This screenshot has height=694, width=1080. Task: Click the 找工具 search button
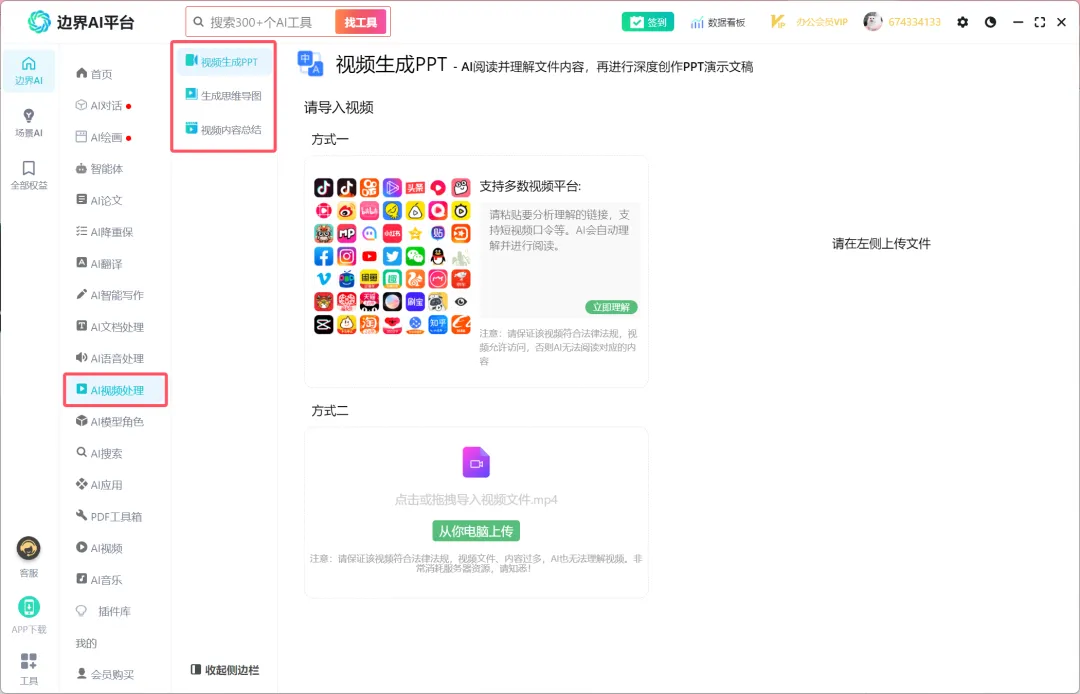pos(361,22)
